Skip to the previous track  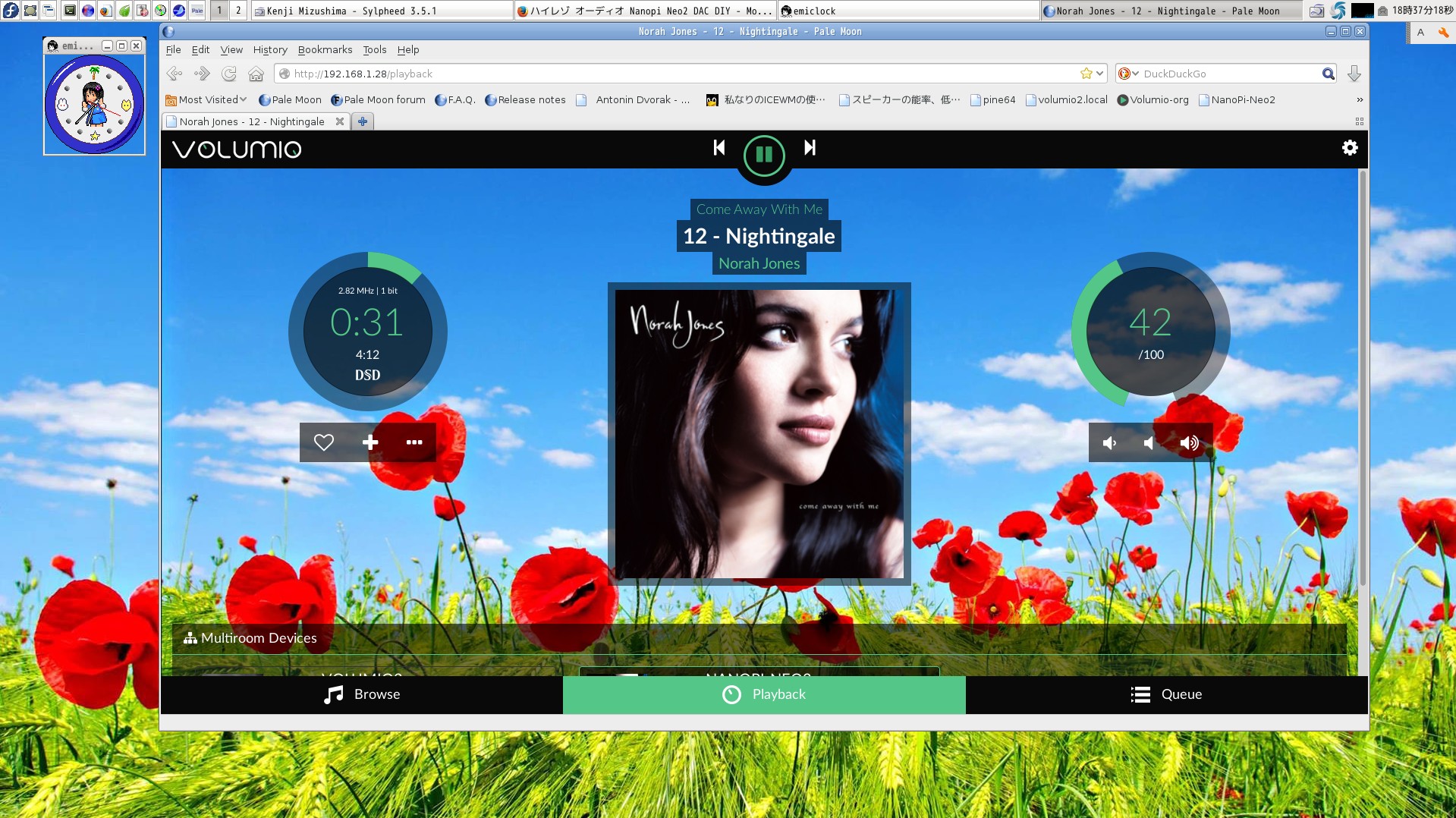coord(719,148)
